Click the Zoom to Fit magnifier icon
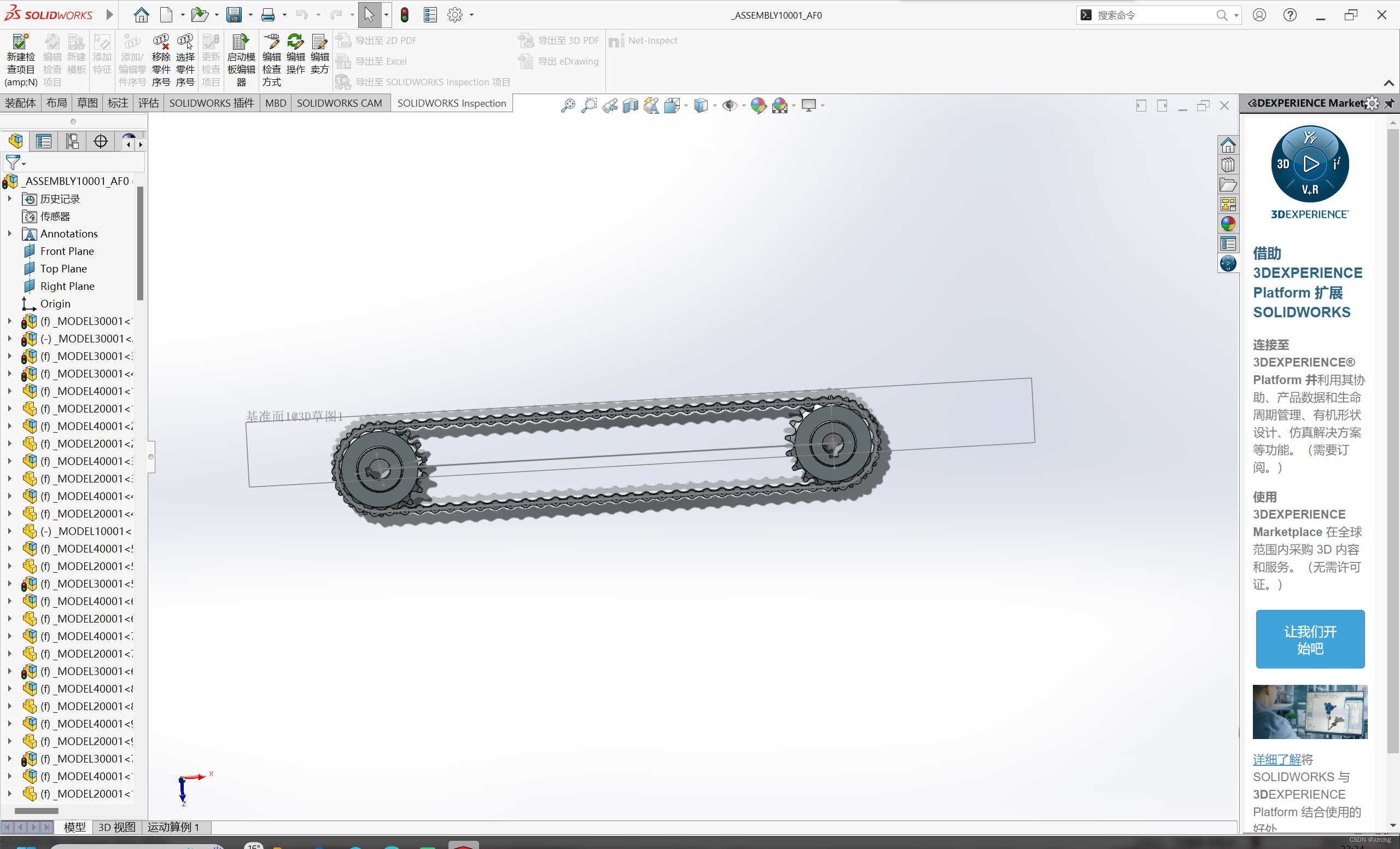This screenshot has width=1400, height=849. tap(568, 106)
